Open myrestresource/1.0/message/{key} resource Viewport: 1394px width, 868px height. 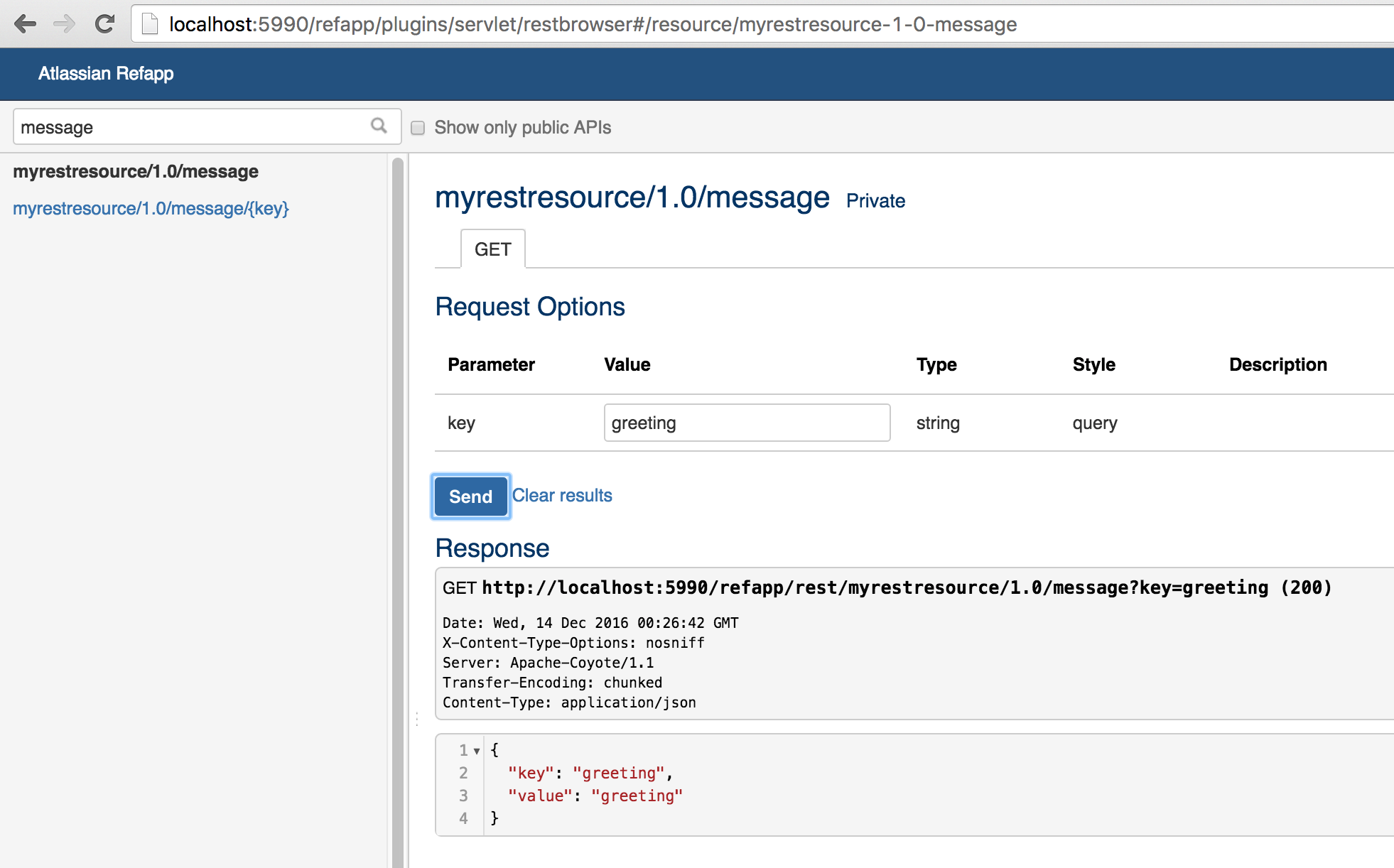(151, 208)
